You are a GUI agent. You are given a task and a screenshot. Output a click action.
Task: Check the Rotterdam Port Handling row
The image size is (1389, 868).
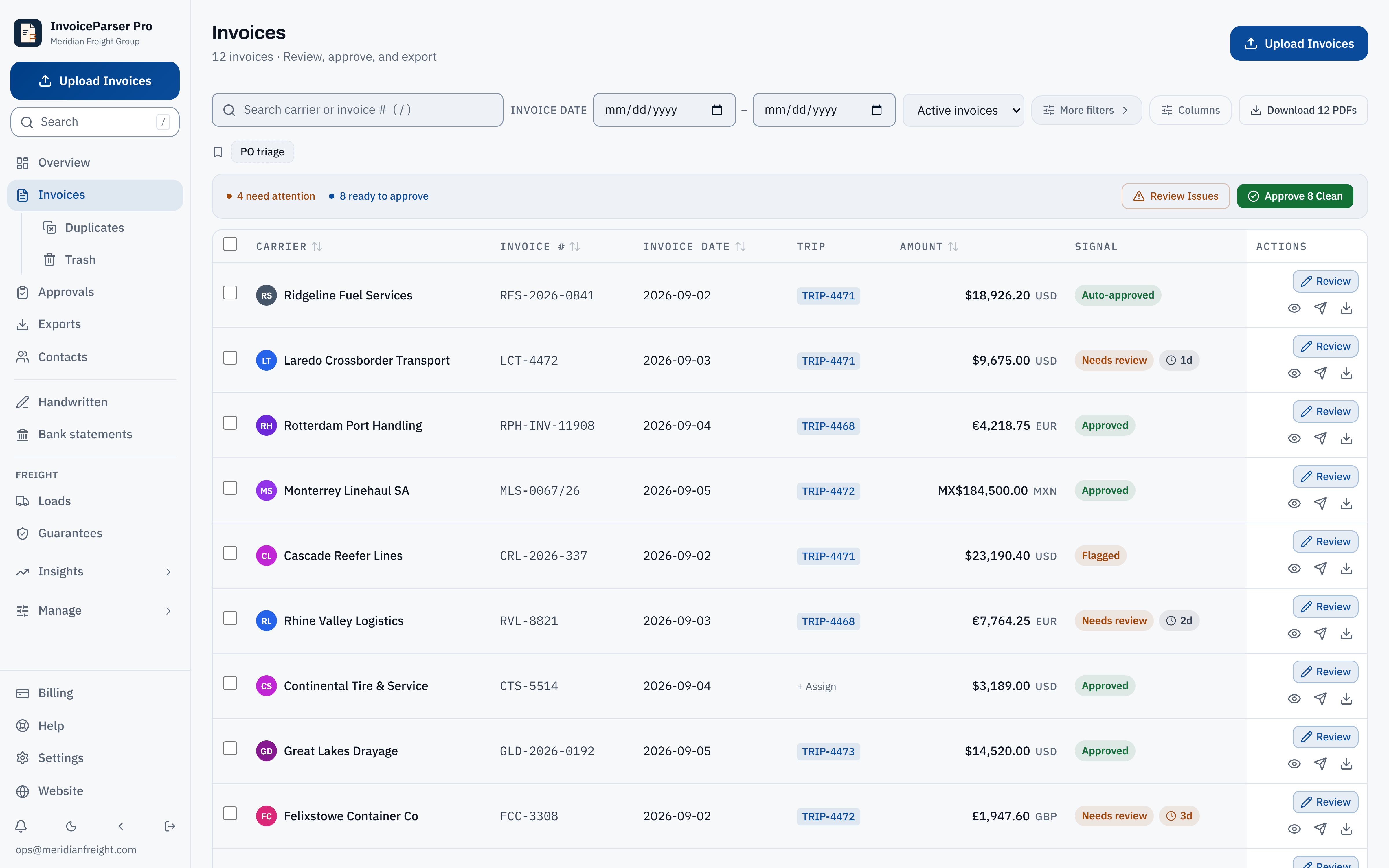230,423
